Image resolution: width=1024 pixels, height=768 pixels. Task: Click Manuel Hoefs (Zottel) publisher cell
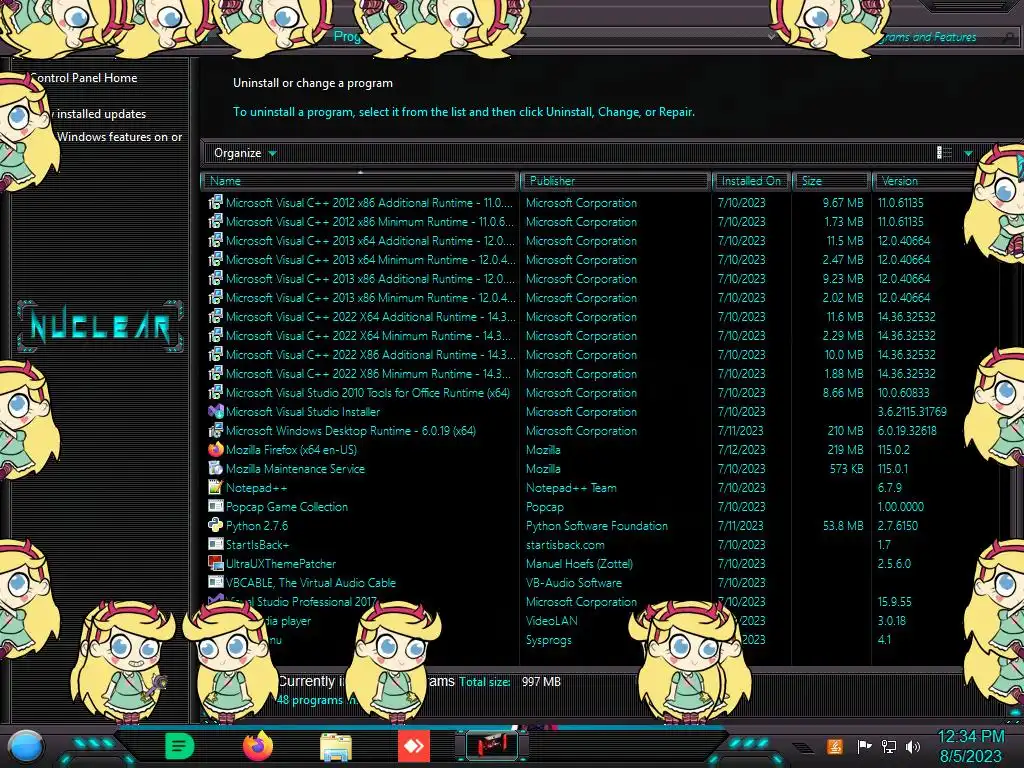(579, 563)
